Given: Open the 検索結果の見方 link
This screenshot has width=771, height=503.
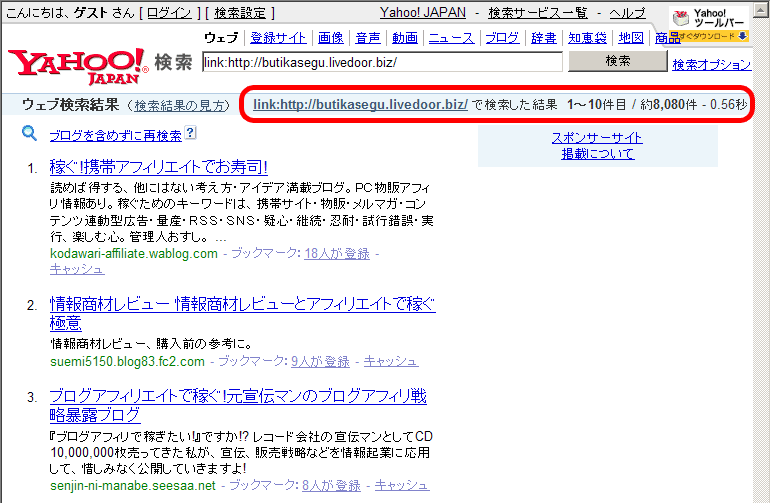Looking at the screenshot, I should [x=179, y=105].
